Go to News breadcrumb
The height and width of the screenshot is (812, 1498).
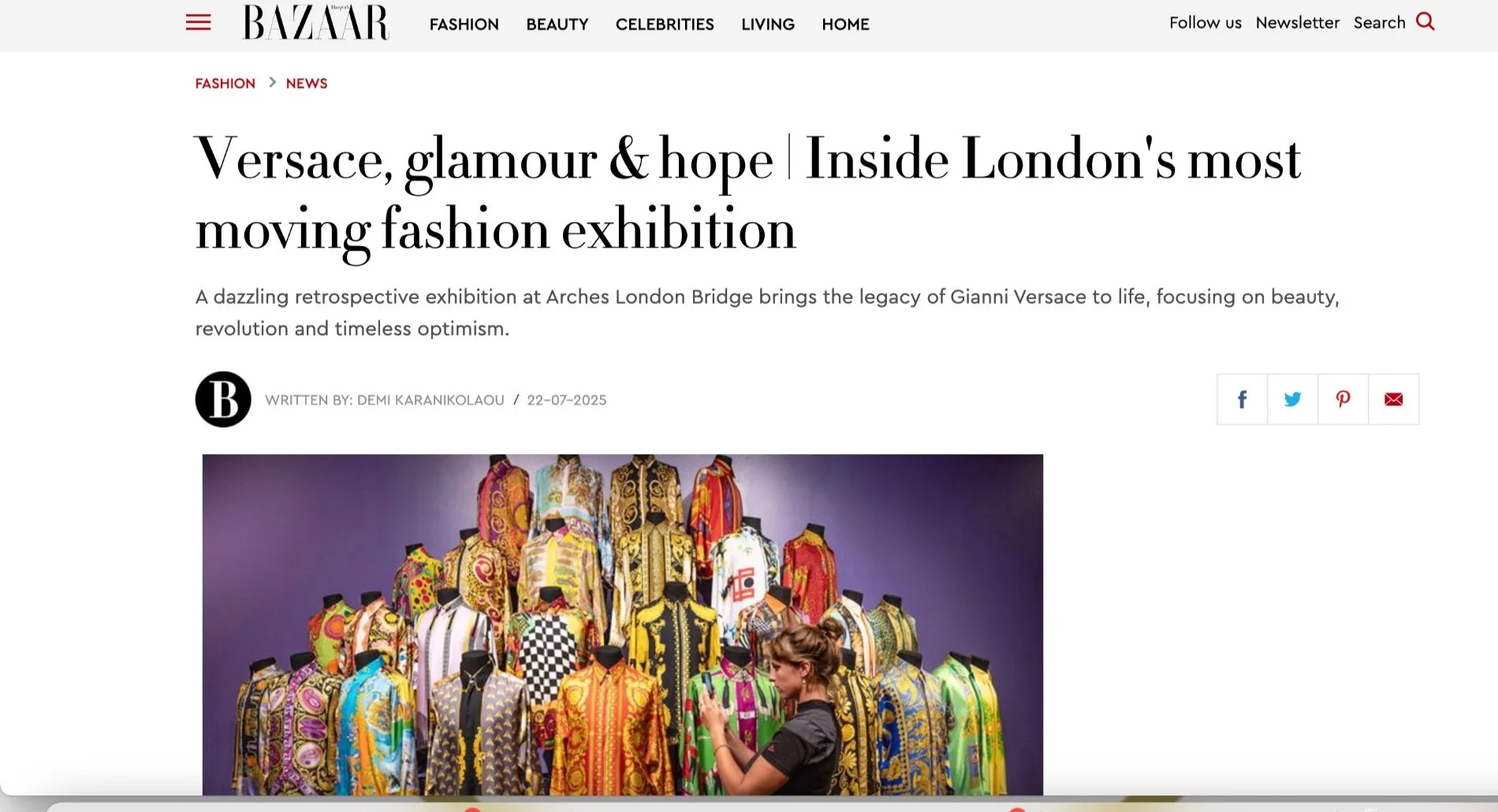(x=307, y=84)
